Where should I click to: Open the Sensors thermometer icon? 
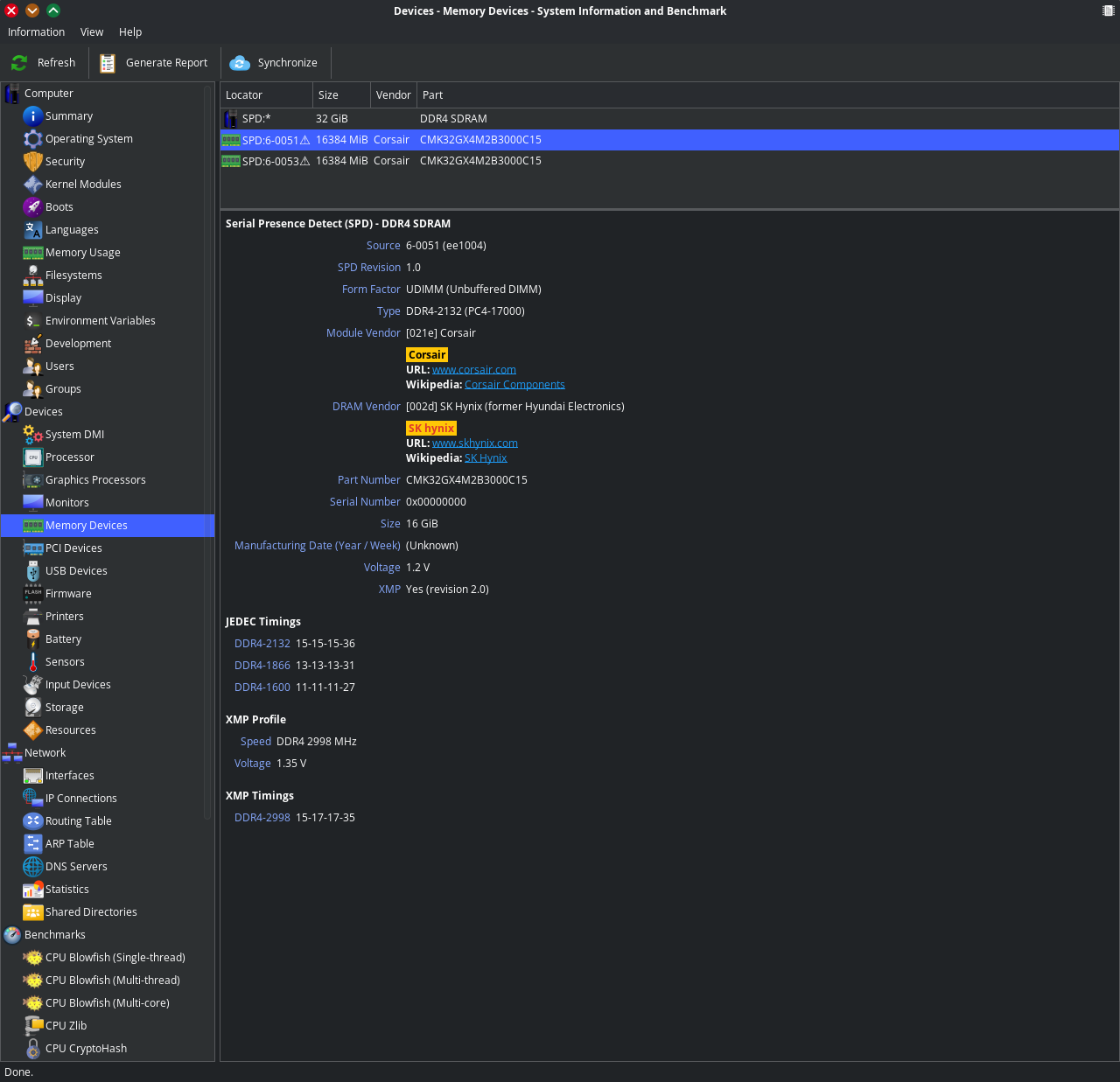33,662
